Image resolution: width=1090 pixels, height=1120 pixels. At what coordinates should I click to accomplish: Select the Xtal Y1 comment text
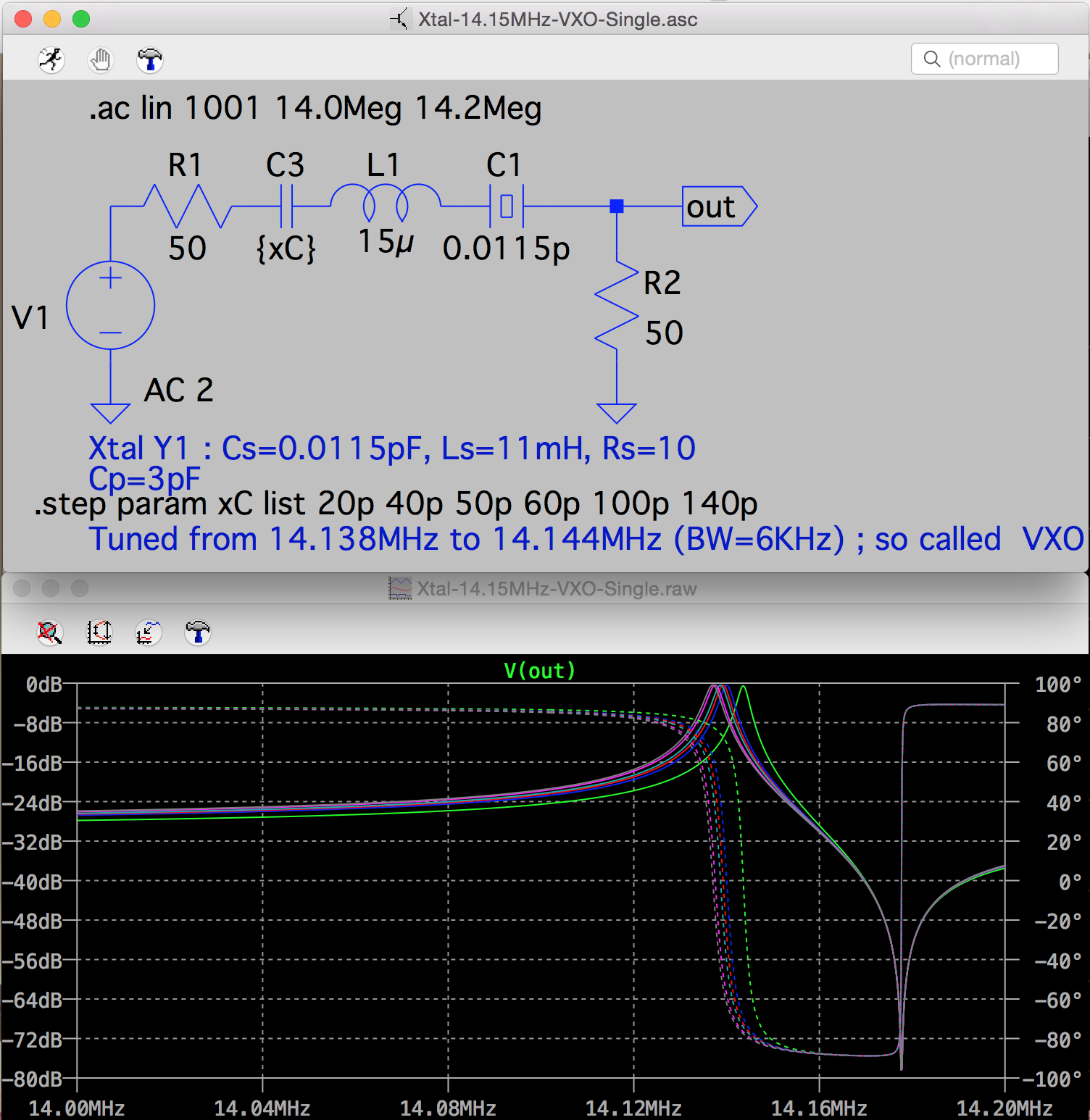tap(390, 448)
